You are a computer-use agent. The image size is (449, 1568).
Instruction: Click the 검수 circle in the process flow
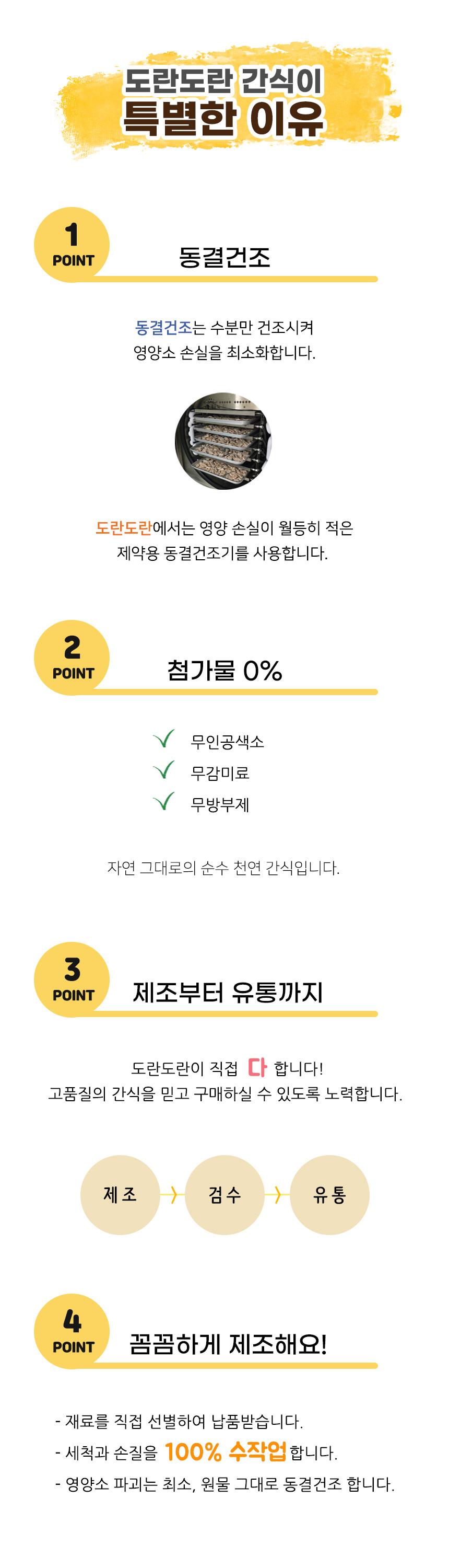coord(224,1194)
